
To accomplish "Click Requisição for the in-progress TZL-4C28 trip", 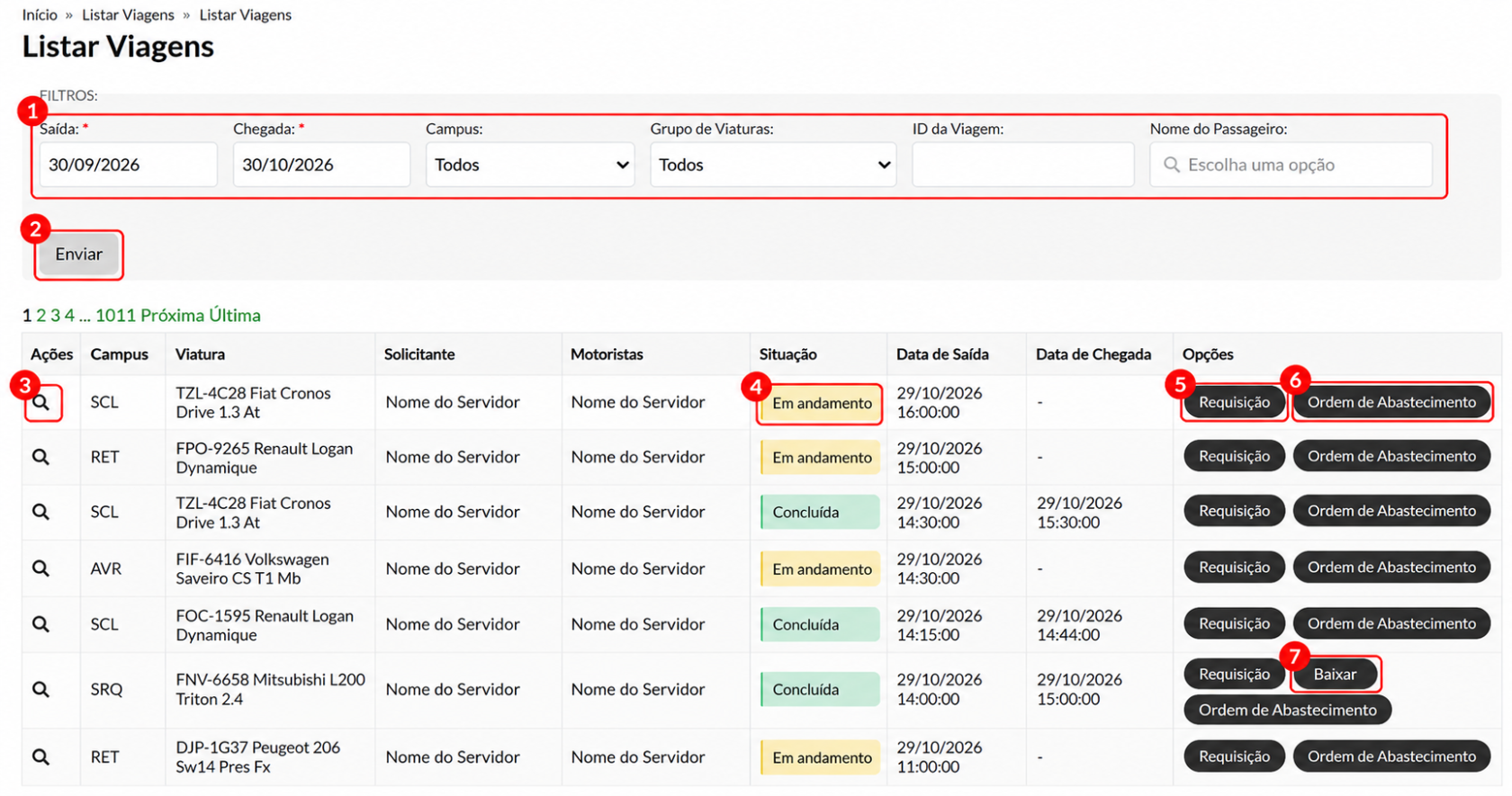I will pos(1234,402).
